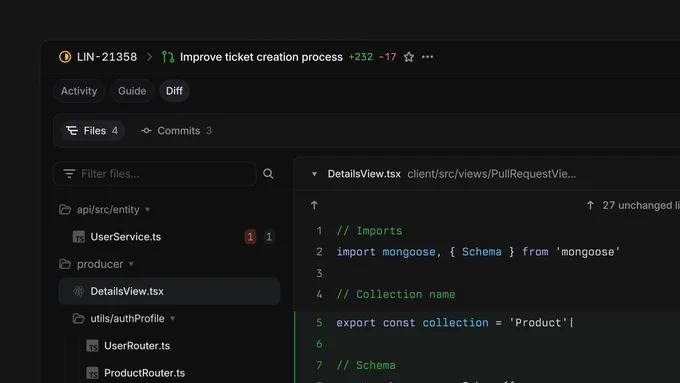
Task: Show the Files 4 view
Action: coord(92,131)
